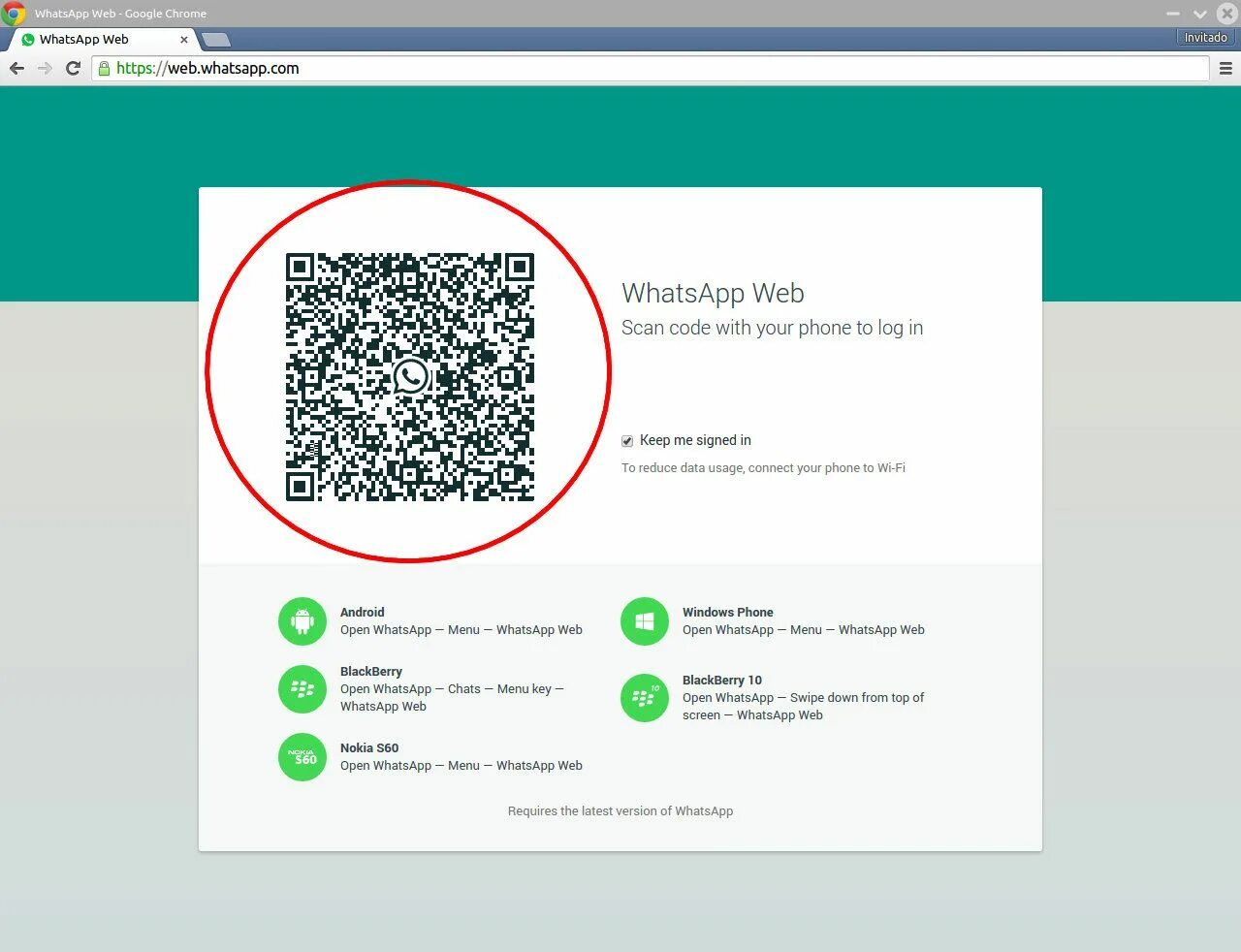The height and width of the screenshot is (952, 1241).
Task: Open the Chrome hamburger menu
Action: point(1225,68)
